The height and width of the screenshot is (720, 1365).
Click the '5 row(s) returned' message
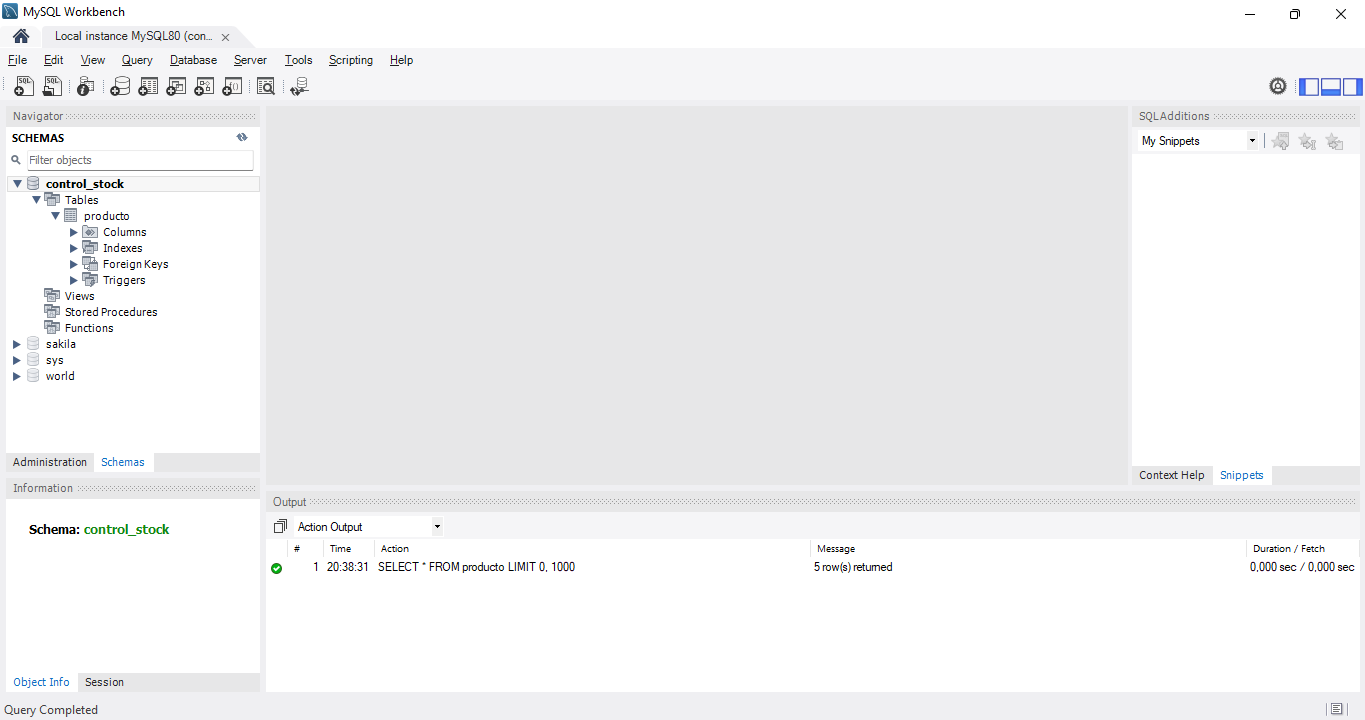tap(853, 567)
